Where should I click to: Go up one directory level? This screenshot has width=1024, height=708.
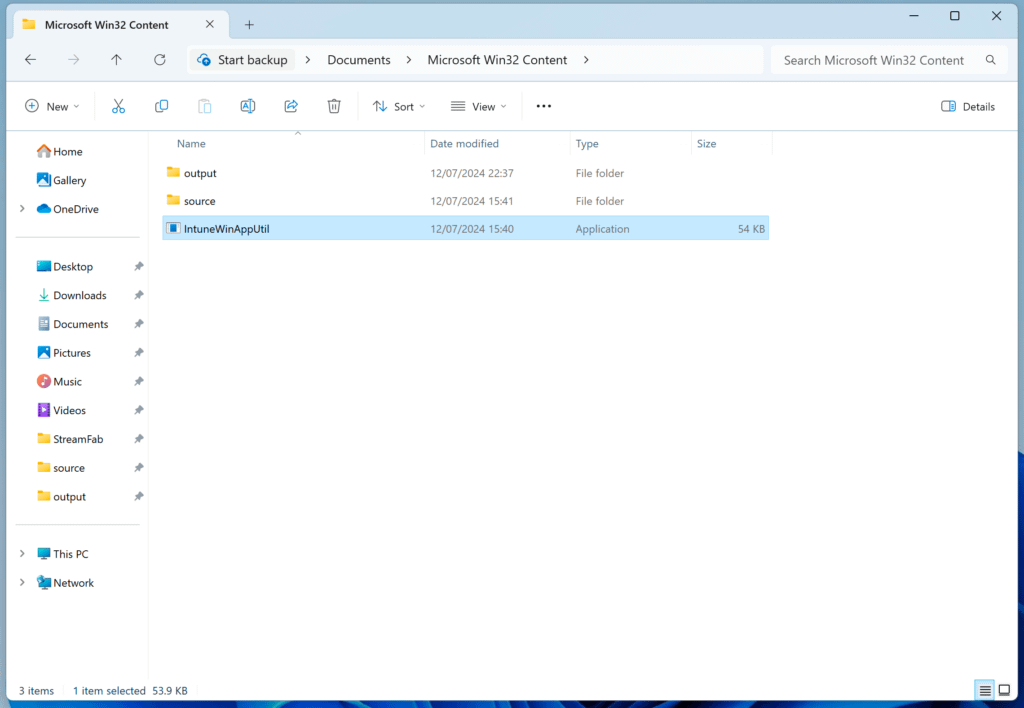(x=116, y=60)
